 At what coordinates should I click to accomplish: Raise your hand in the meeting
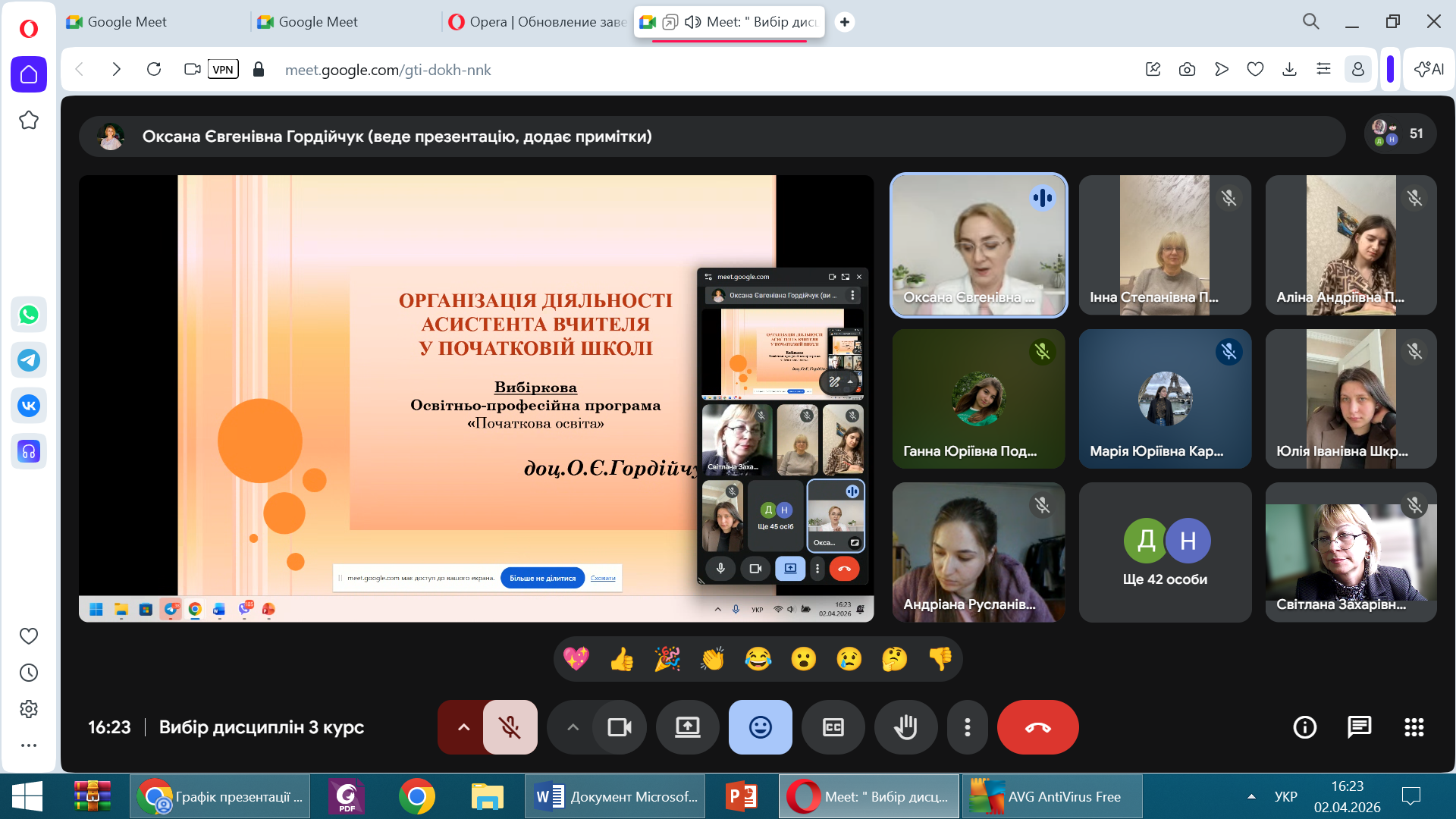pyautogui.click(x=906, y=727)
